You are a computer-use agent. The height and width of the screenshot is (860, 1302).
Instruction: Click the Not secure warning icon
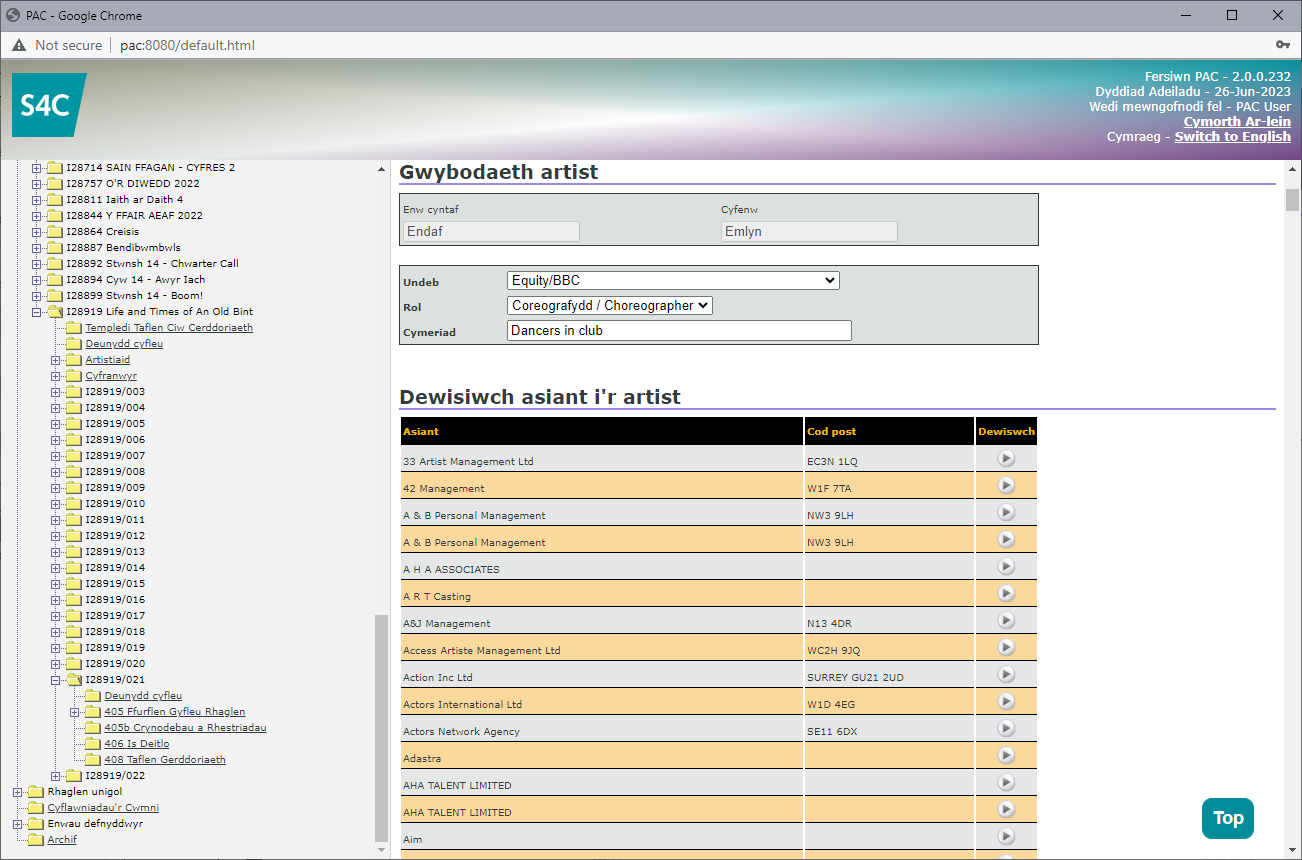[19, 45]
